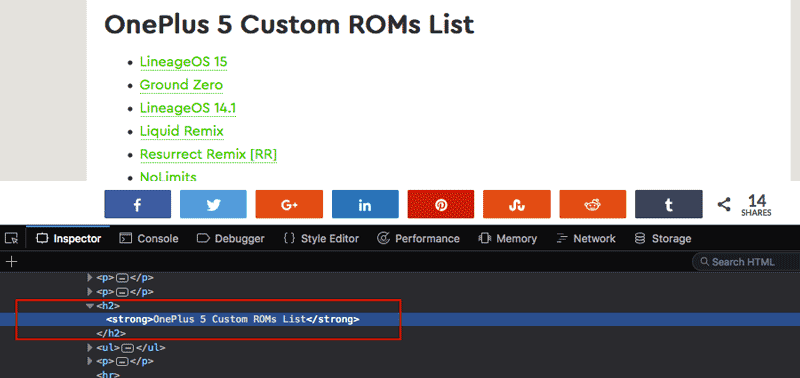
Task: Open the Console tab
Action: (x=148, y=238)
